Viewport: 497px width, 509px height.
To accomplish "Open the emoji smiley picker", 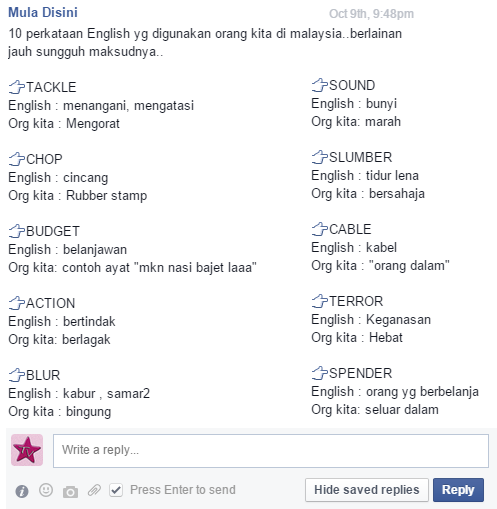I will (x=46, y=490).
